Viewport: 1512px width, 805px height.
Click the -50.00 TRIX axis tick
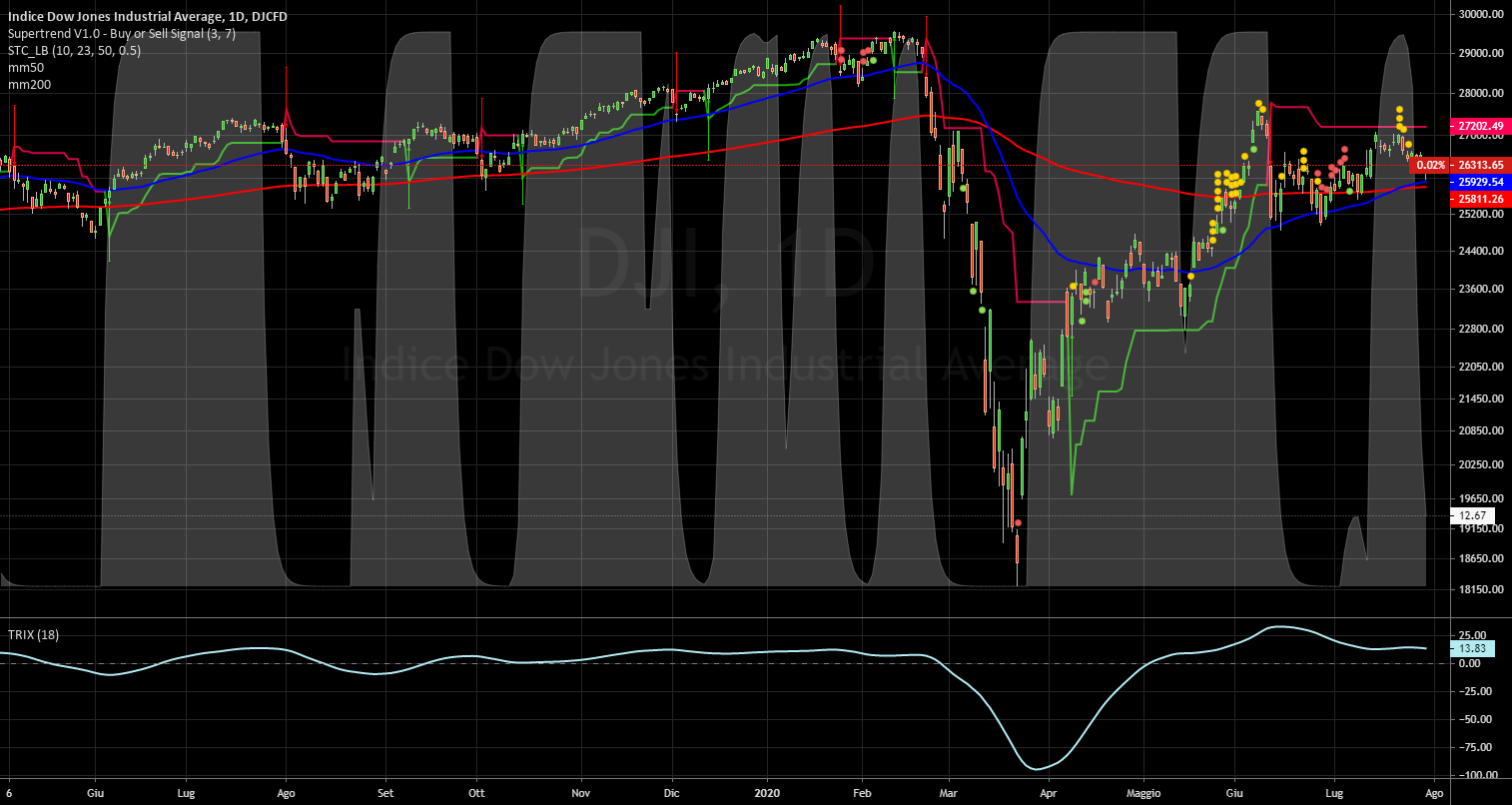[1478, 719]
